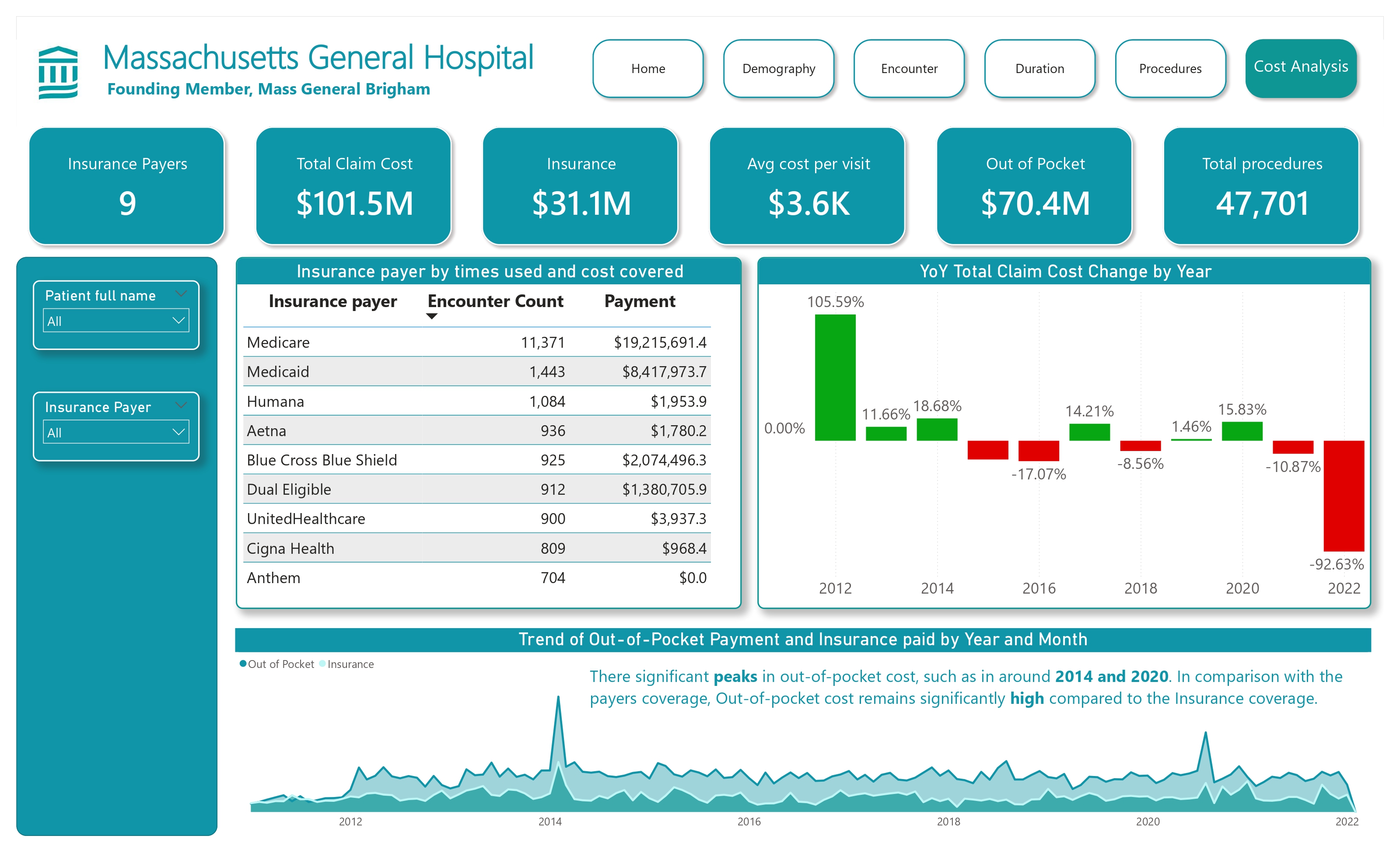The height and width of the screenshot is (853, 1400).
Task: Click the -17.07% red bar for 2016
Action: point(1039,451)
